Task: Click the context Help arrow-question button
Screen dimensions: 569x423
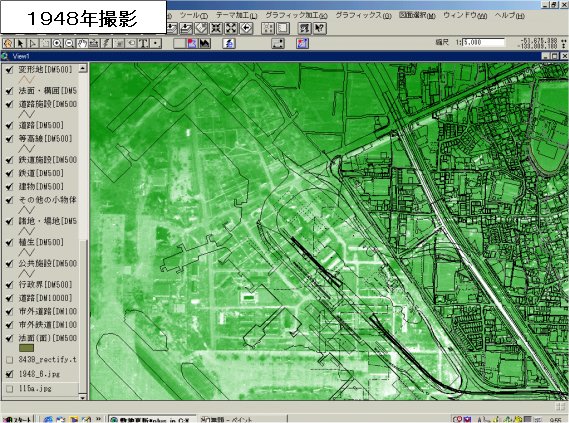Action: pyautogui.click(x=320, y=28)
